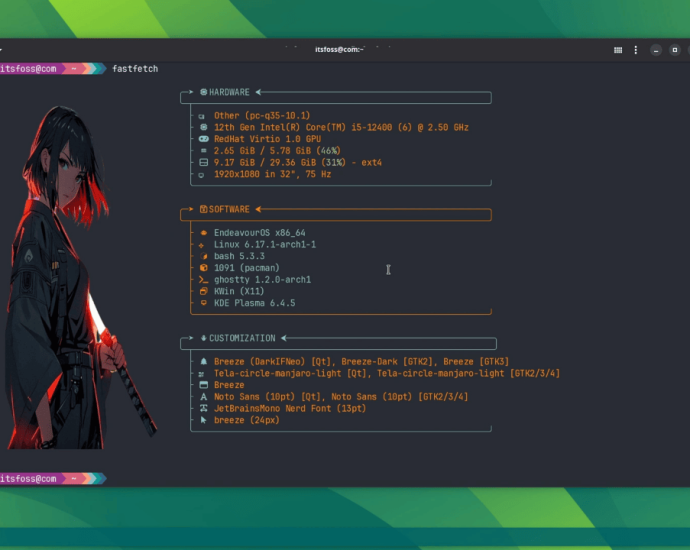Click the OS icon beside EndeavourOS

click(203, 233)
